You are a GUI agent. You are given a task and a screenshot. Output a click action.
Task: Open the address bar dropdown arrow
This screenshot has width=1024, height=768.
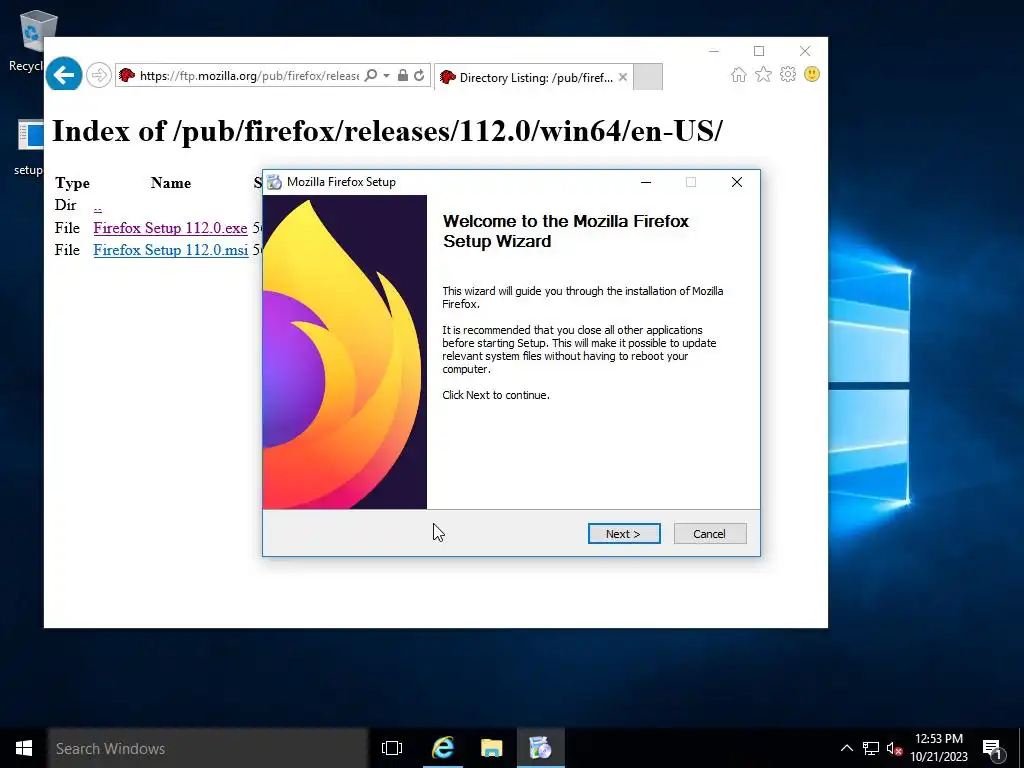[x=387, y=76]
